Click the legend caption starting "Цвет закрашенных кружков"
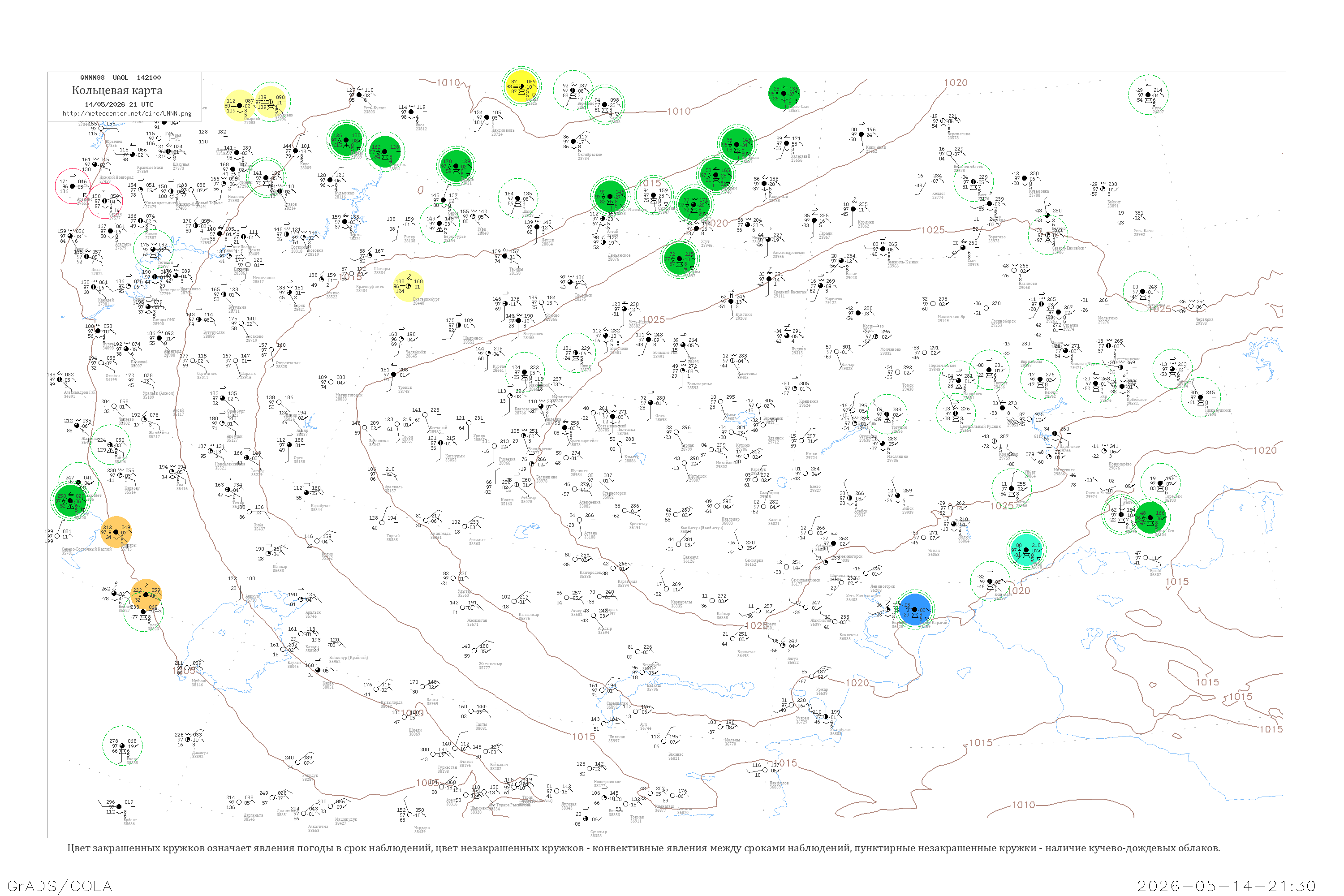This screenshot has width=1344, height=896. [643, 848]
